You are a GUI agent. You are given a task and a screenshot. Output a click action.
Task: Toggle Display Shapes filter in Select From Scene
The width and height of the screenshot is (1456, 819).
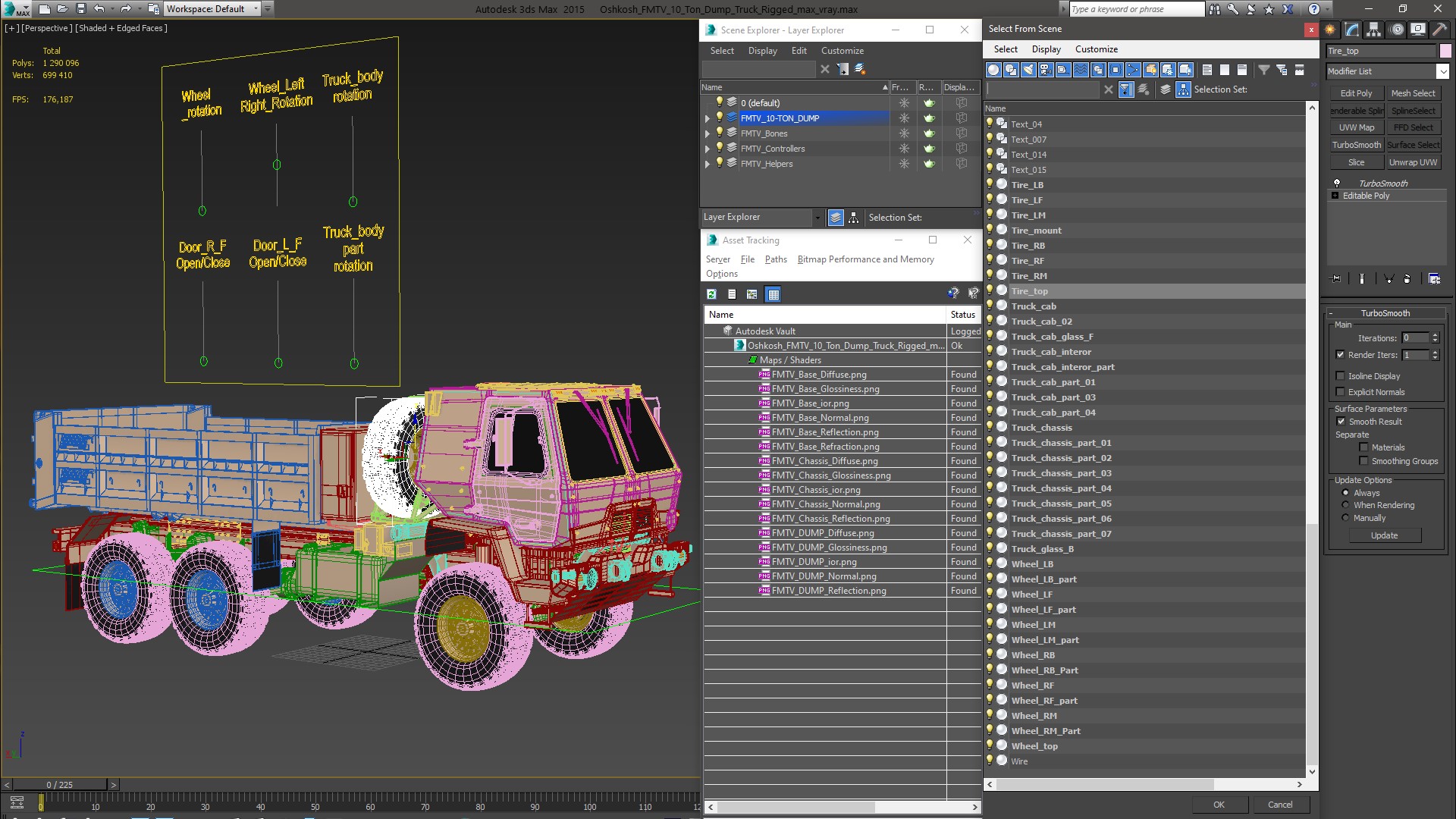coord(1011,70)
